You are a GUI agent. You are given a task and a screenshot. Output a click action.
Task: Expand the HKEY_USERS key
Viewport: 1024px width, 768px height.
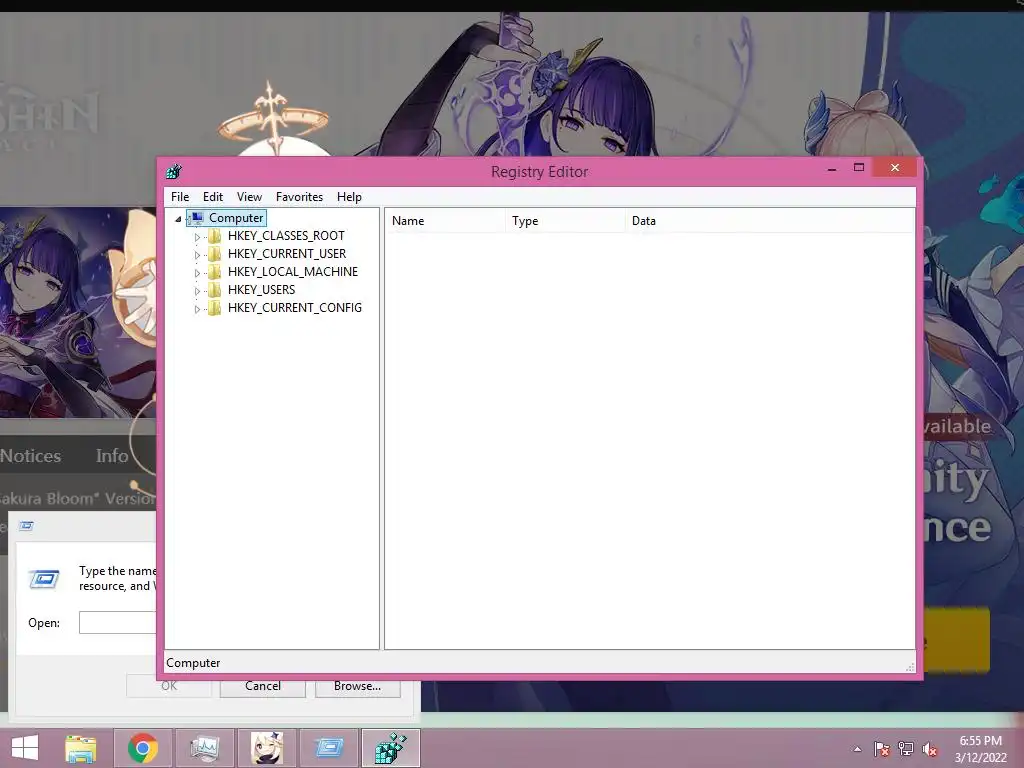tap(197, 291)
